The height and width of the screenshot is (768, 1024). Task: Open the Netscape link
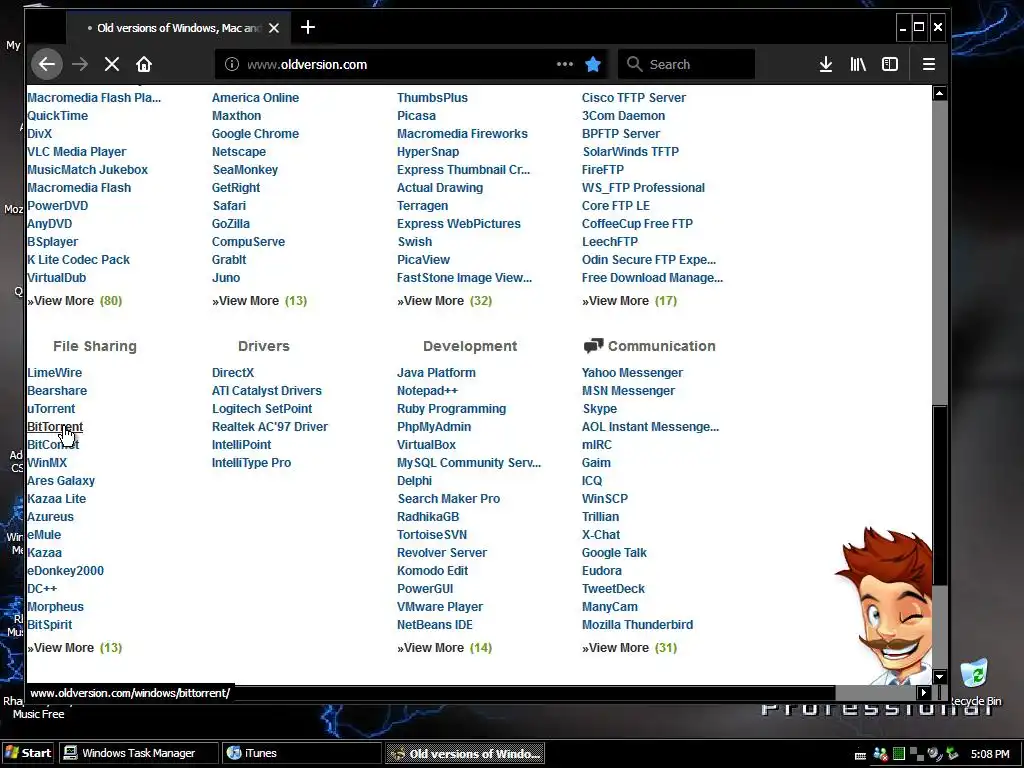click(239, 152)
